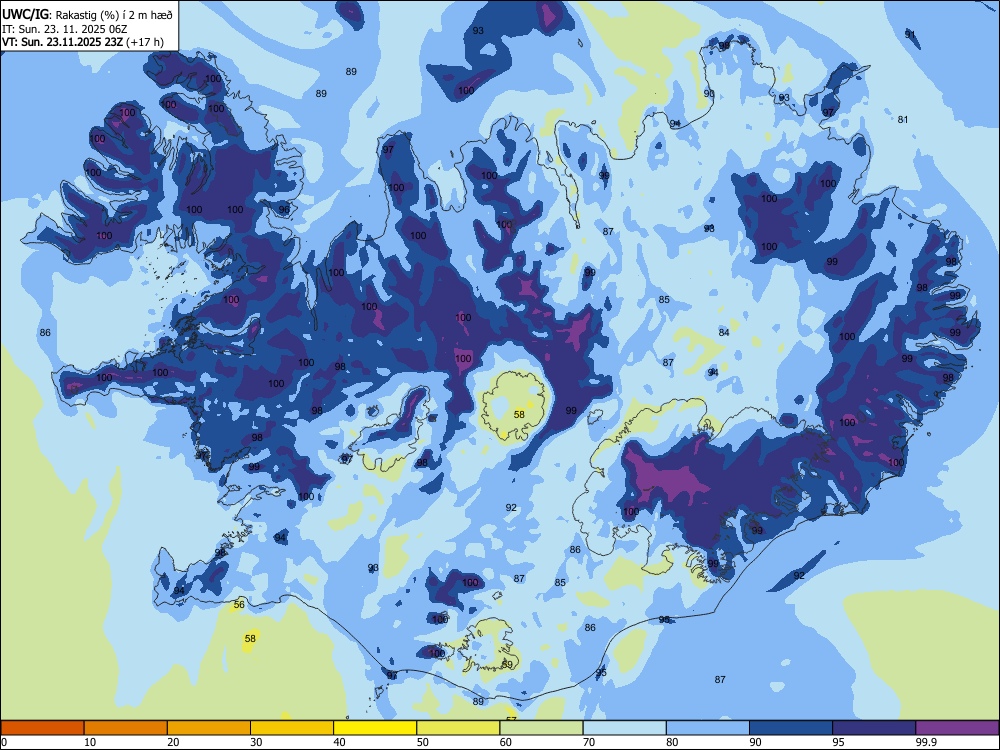
Task: Click the light green 60–70 legend swatch
Action: point(541,728)
